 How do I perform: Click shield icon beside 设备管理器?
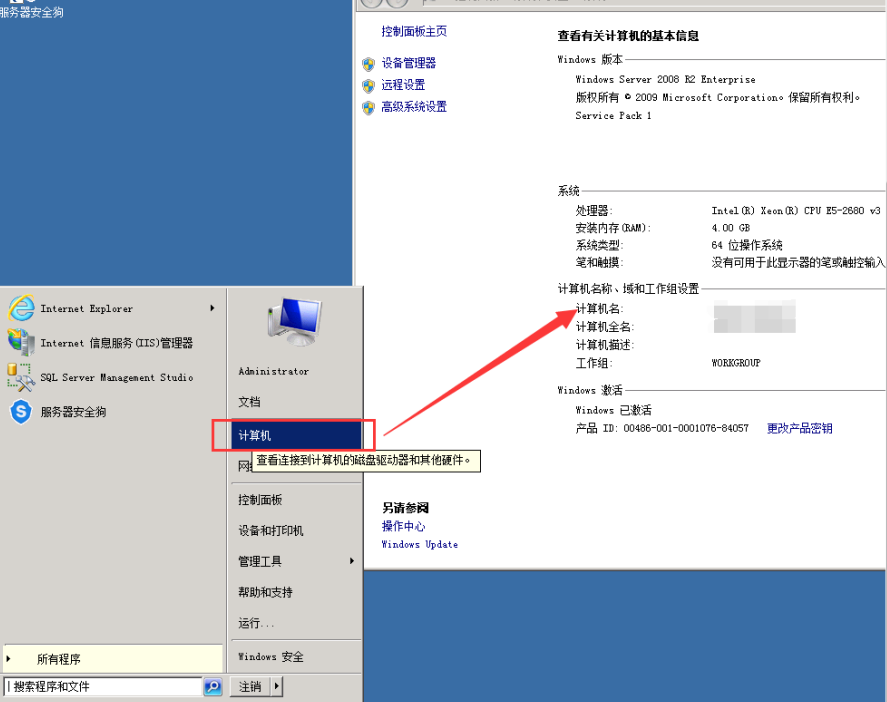[368, 63]
